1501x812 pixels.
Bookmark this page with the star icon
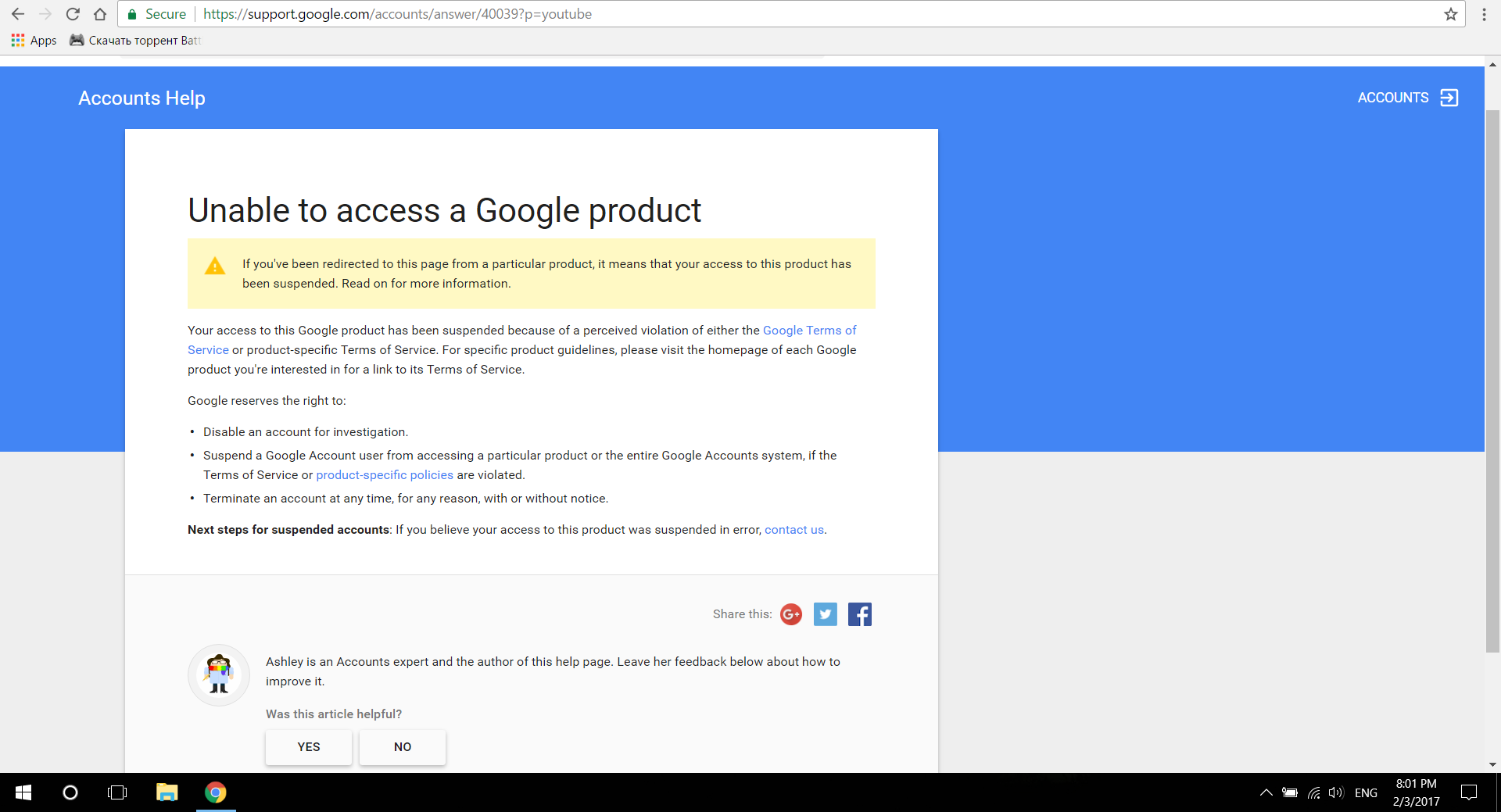[1451, 14]
